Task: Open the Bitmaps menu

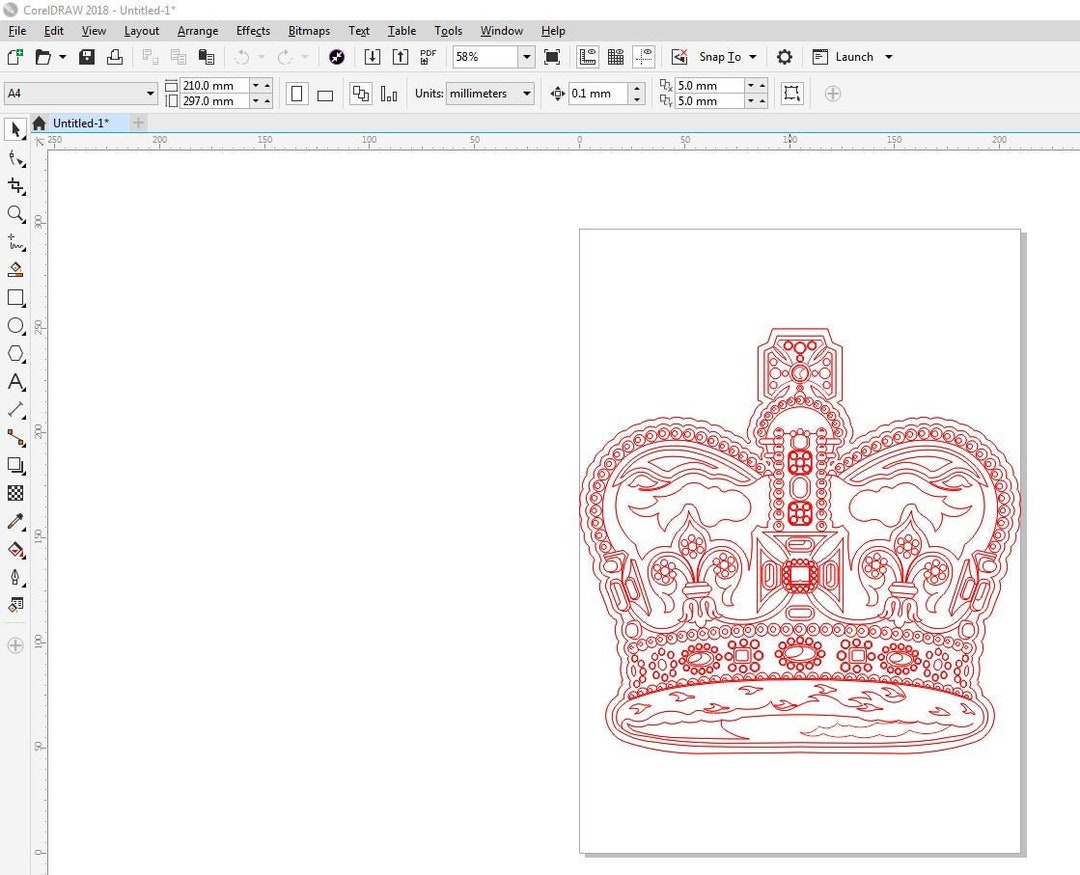Action: point(308,31)
